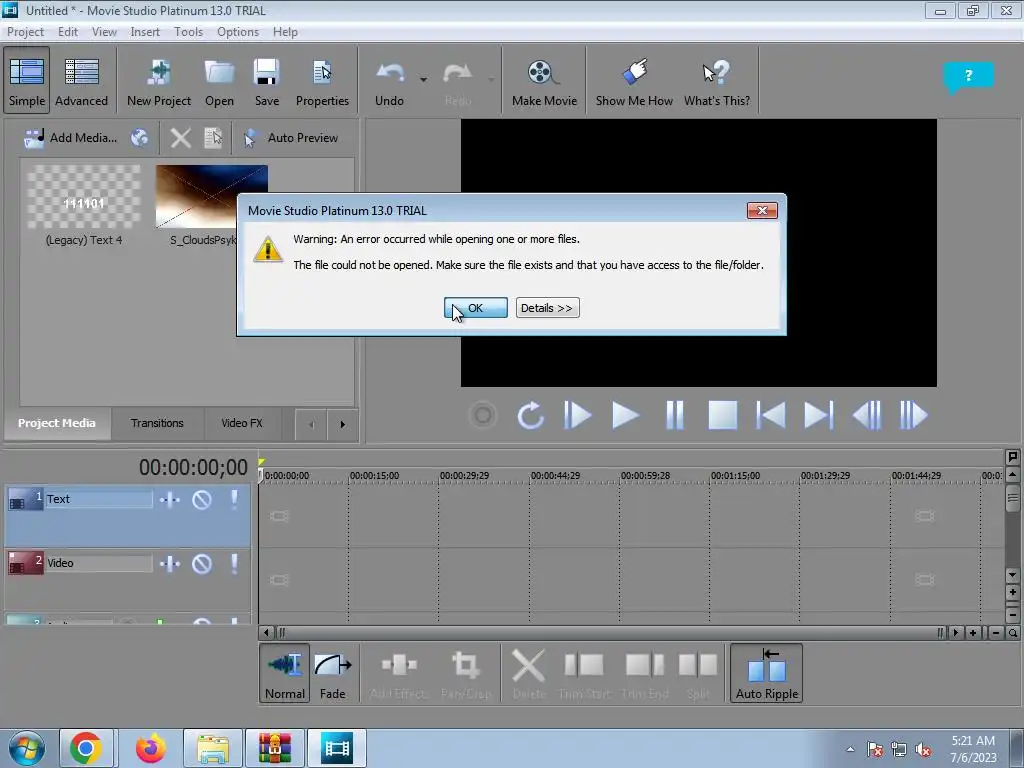The image size is (1024, 768).
Task: Click the timeline horizontal scrollbar
Action: tap(610, 633)
